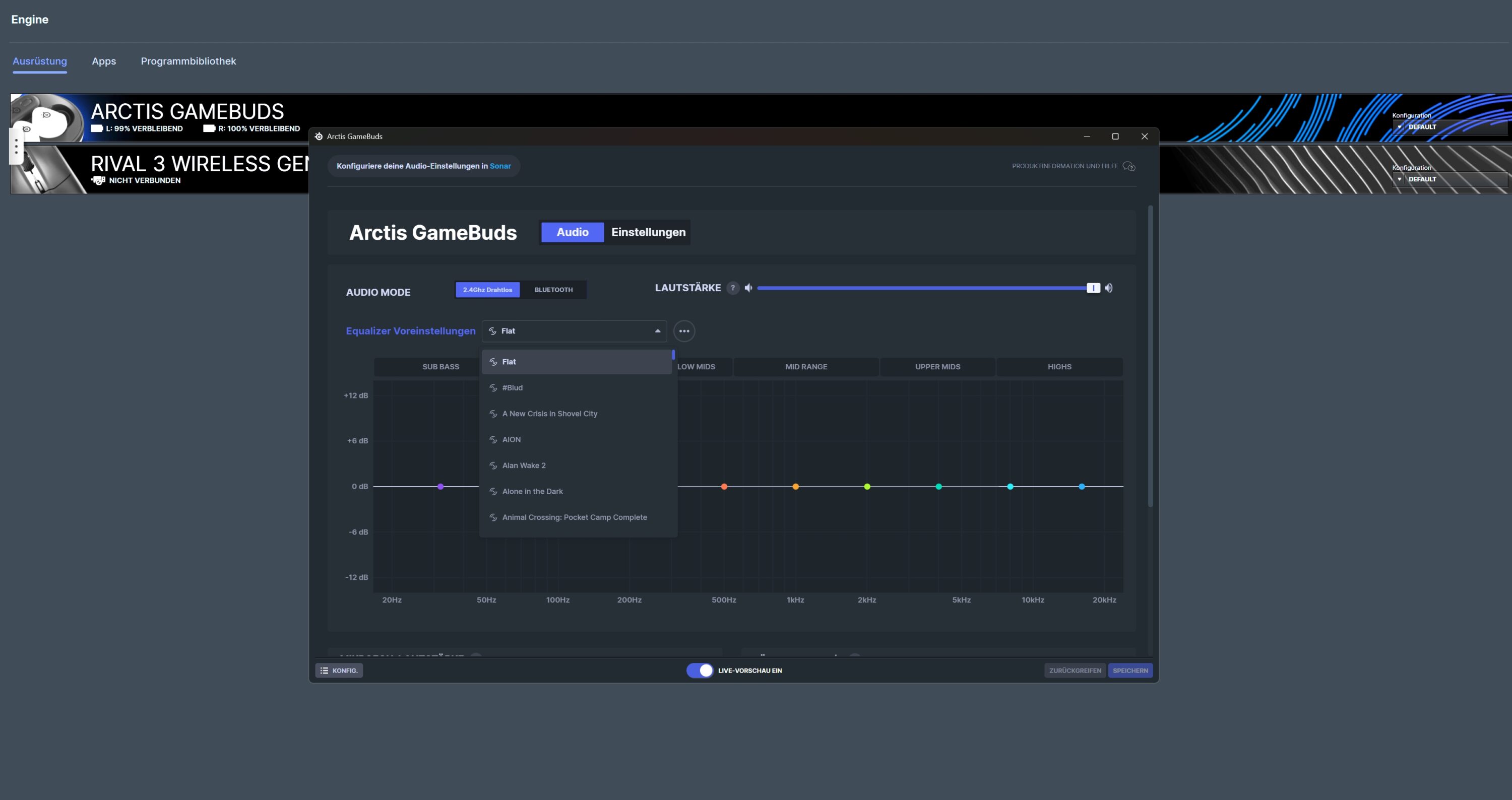The height and width of the screenshot is (800, 1512).
Task: Click the three-dot handle beside the device list
Action: (x=17, y=147)
